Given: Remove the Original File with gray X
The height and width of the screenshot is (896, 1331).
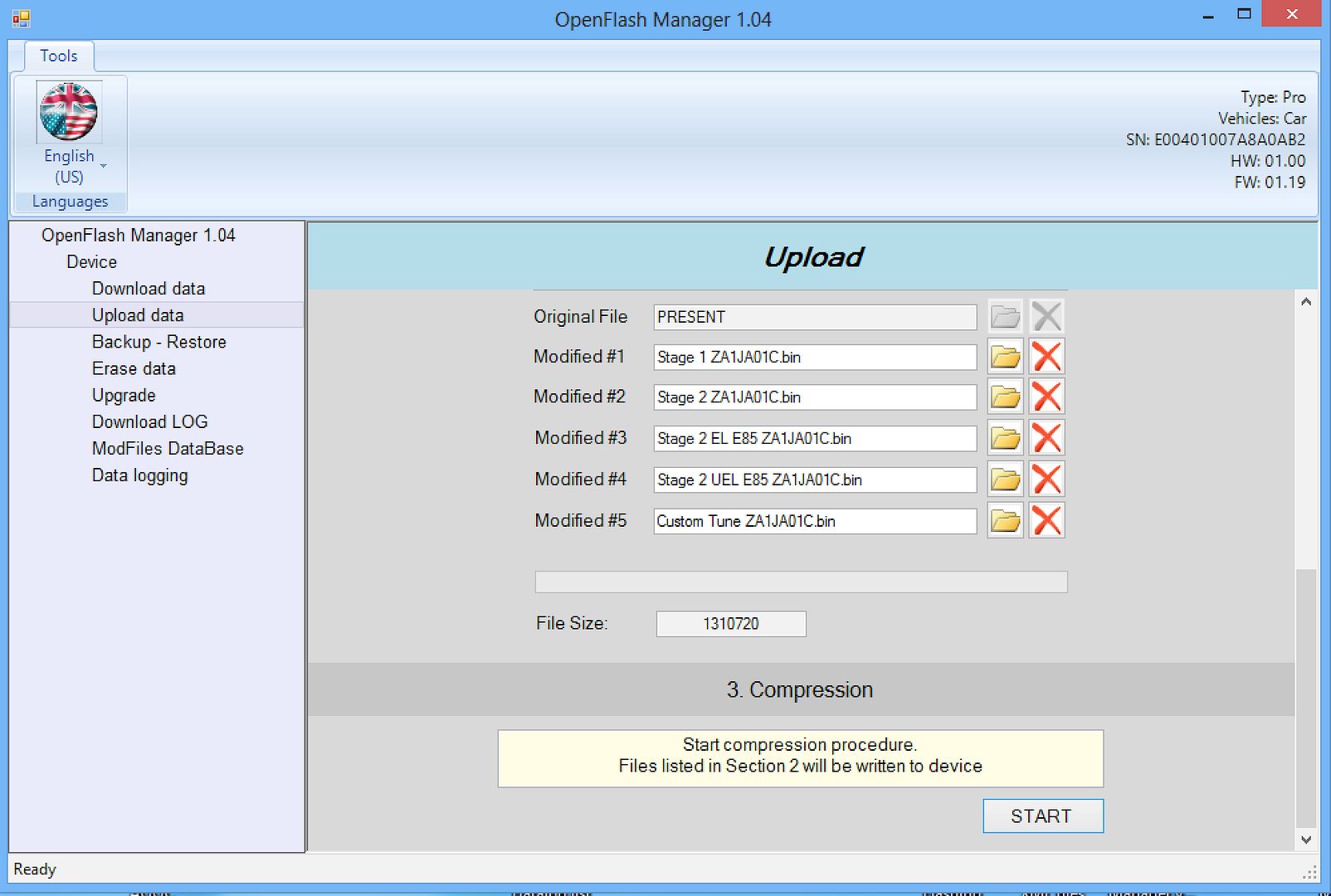Looking at the screenshot, I should point(1046,316).
